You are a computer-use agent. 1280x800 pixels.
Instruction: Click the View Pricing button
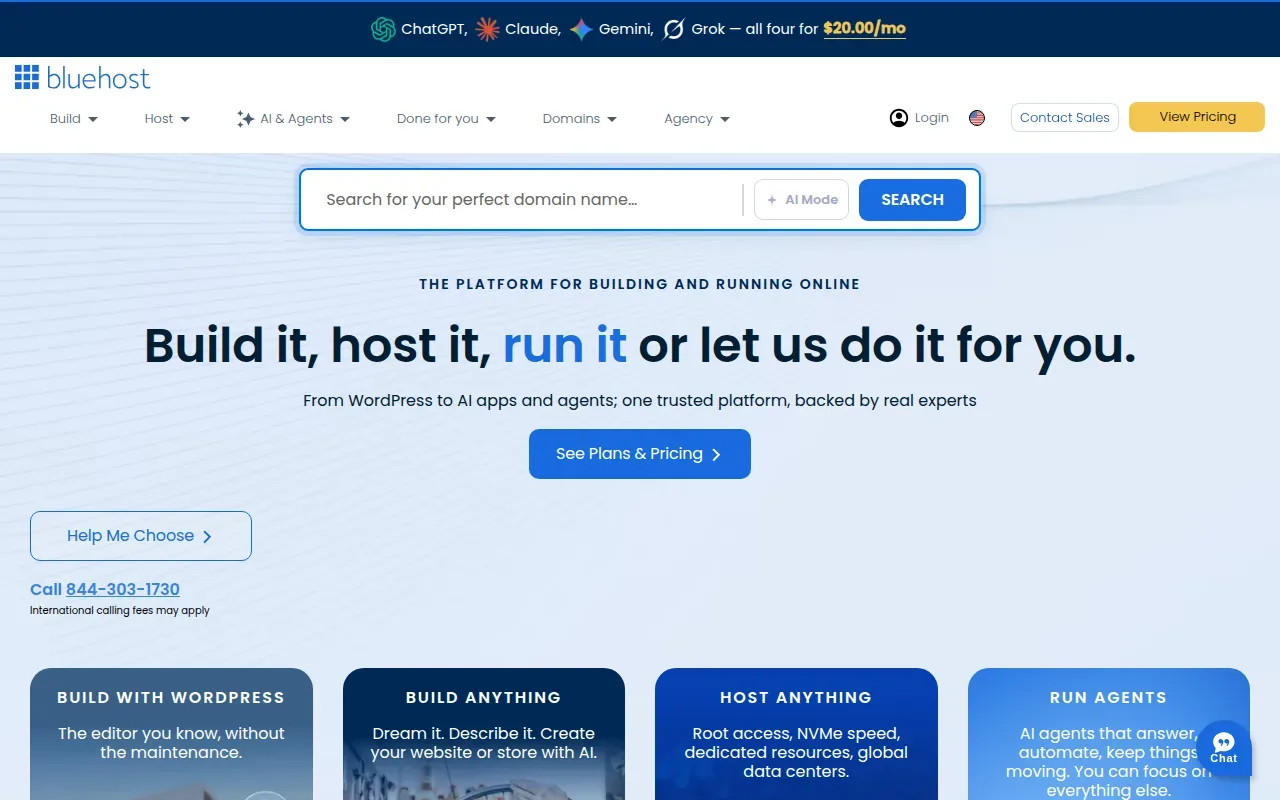point(1197,117)
